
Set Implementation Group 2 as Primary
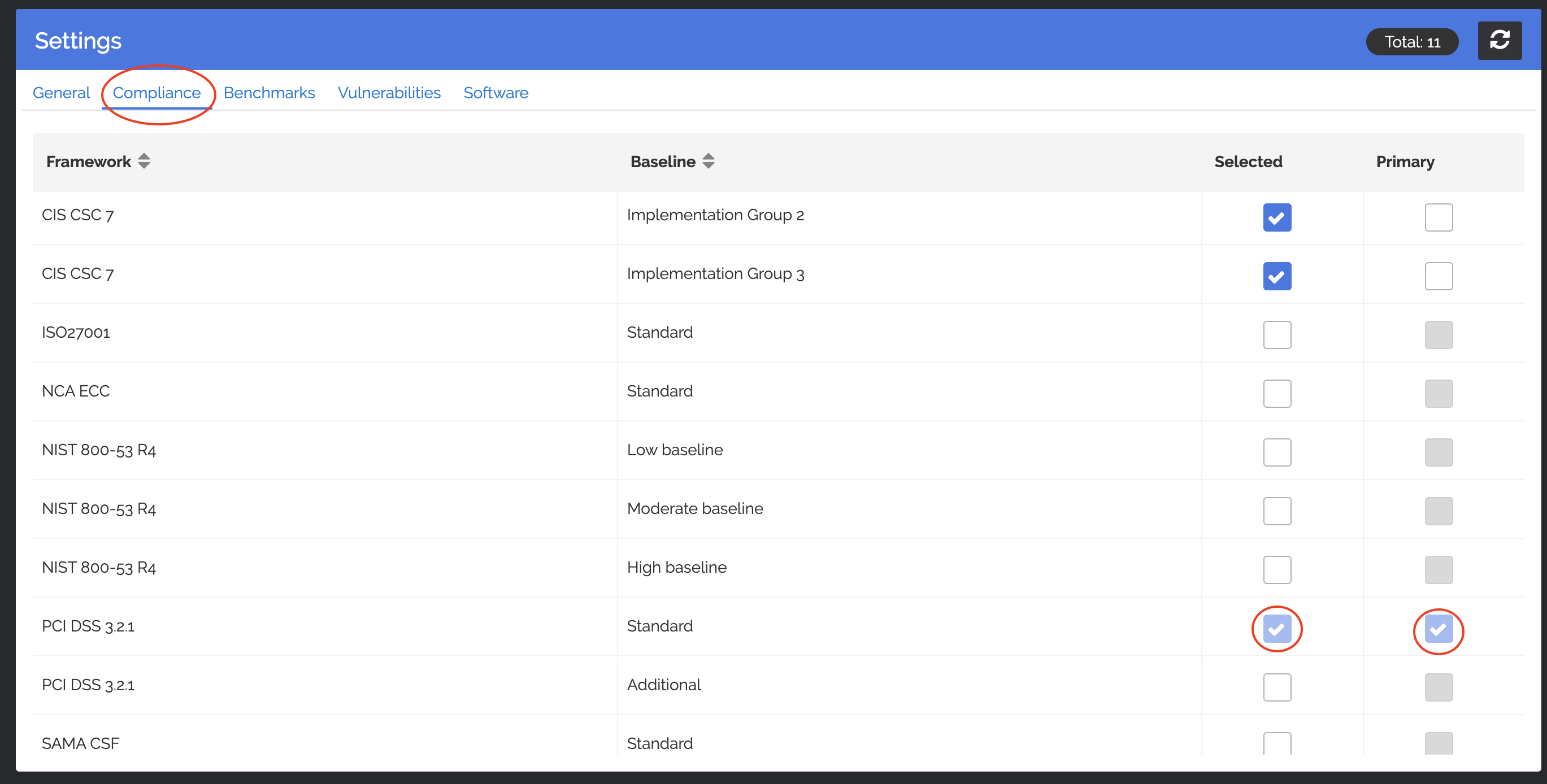[1439, 217]
